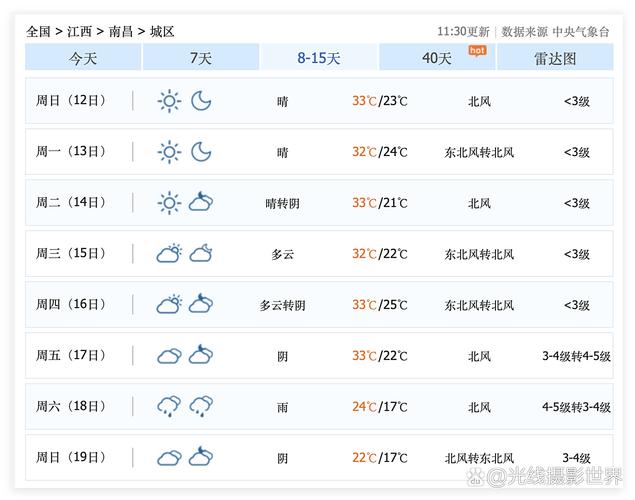The image size is (635, 500).
Task: Click the night overcast icon for 周四 16日
Action: 201,303
